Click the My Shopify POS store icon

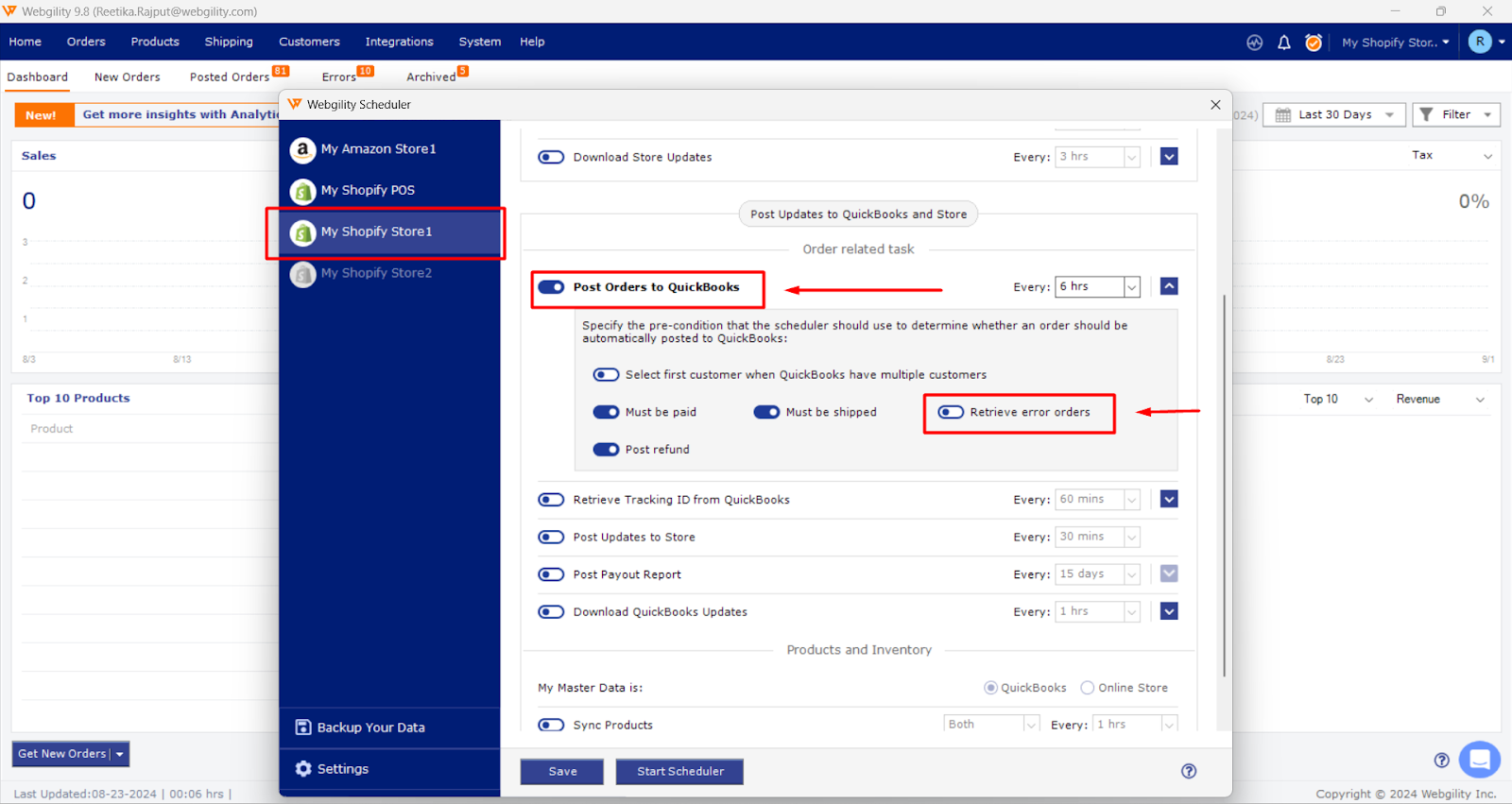[302, 191]
